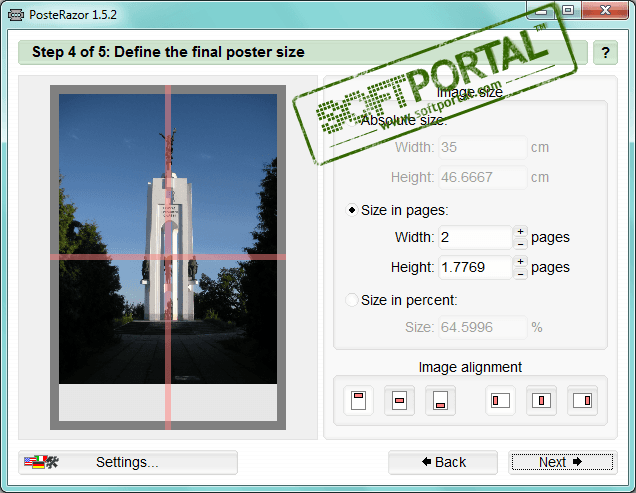Align image to horizontal center
This screenshot has height=493, width=636.
[541, 400]
